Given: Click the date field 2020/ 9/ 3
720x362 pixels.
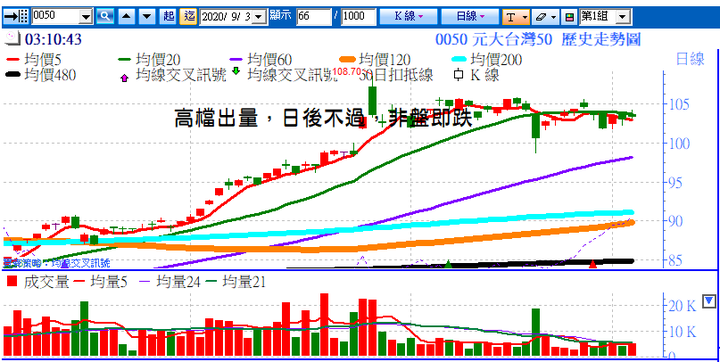Looking at the screenshot, I should tap(226, 17).
